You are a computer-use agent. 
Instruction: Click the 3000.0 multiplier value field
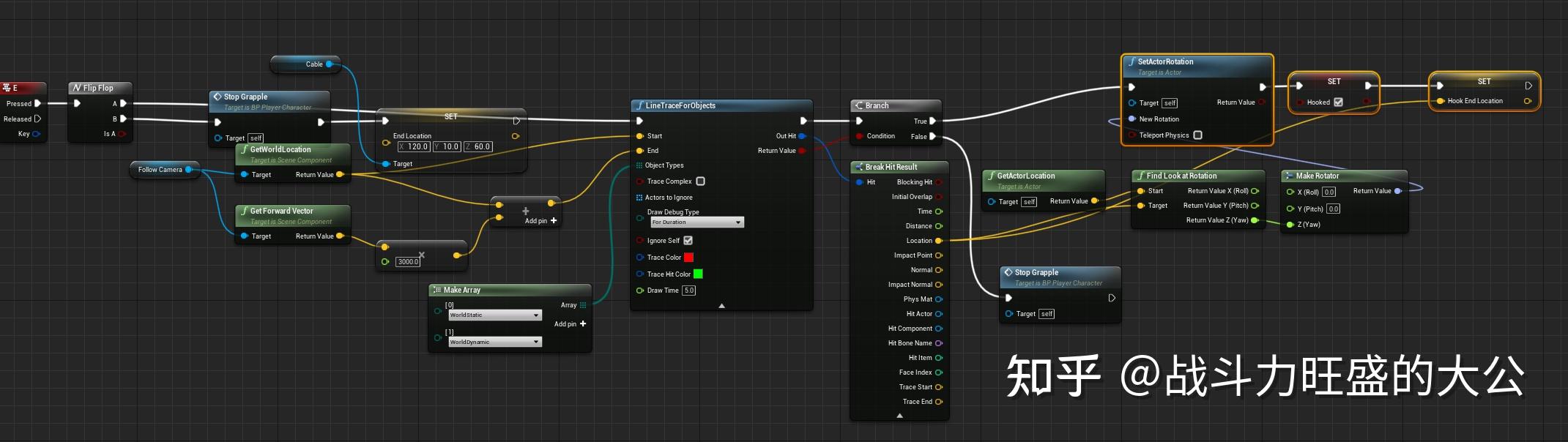[x=408, y=262]
